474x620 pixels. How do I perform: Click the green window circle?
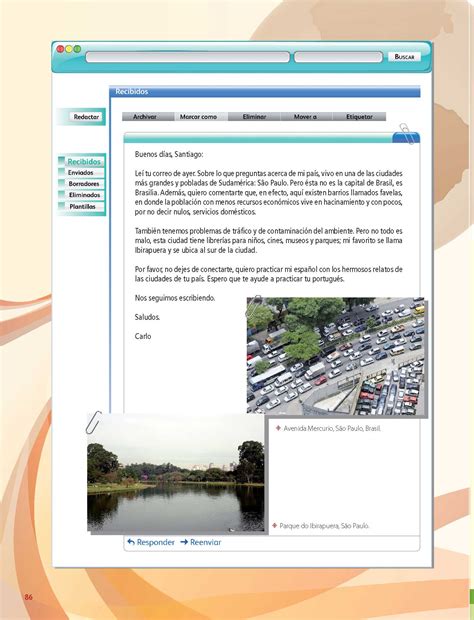point(77,49)
